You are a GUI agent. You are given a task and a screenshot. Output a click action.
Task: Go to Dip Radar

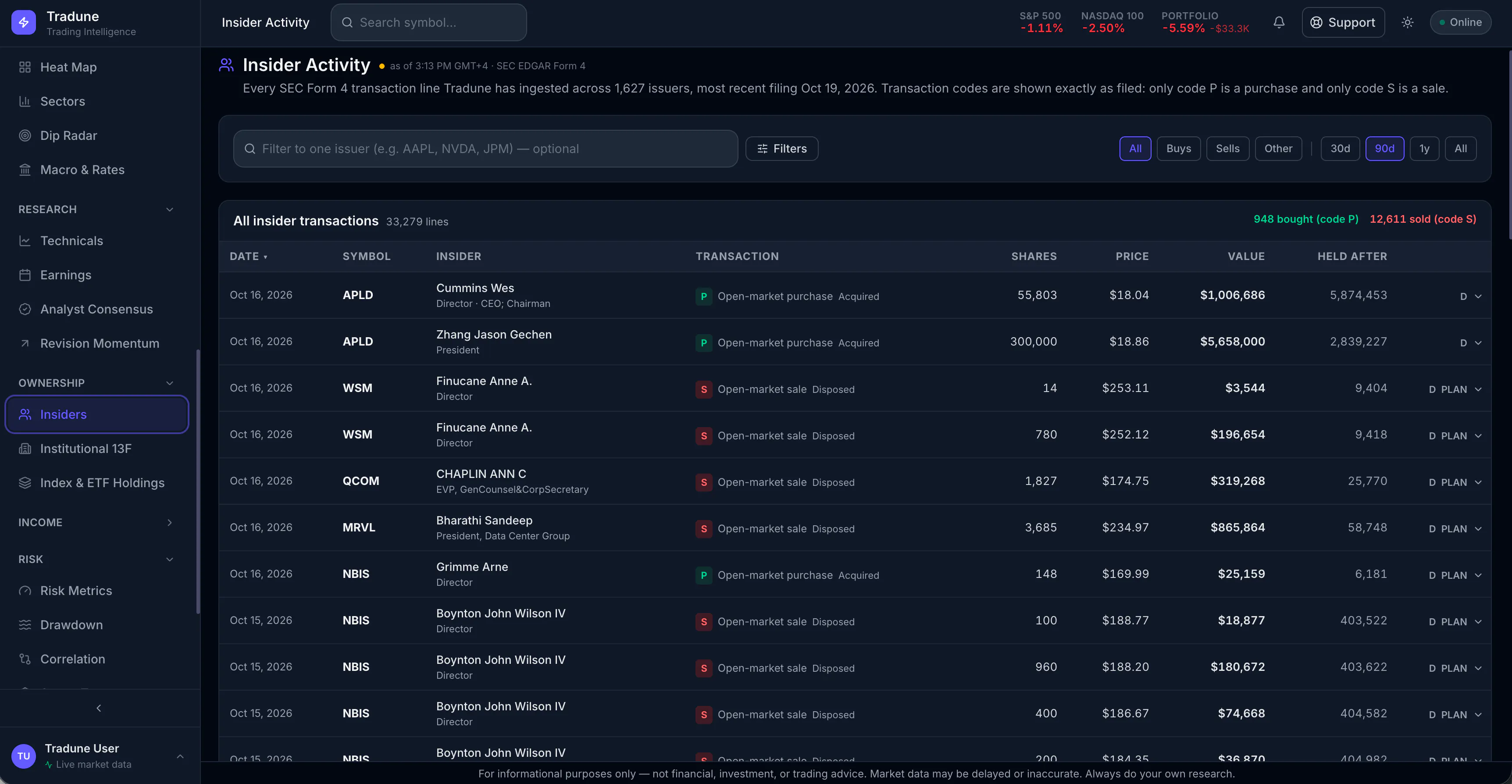tap(97, 135)
